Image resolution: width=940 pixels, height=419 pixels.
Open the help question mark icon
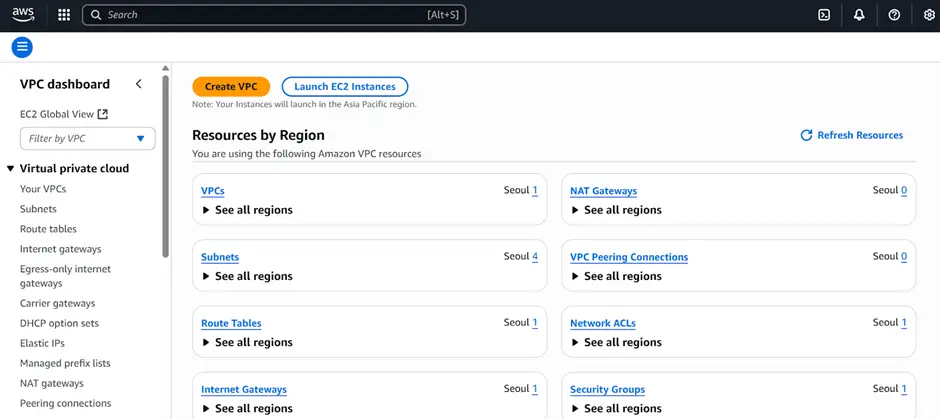(894, 15)
